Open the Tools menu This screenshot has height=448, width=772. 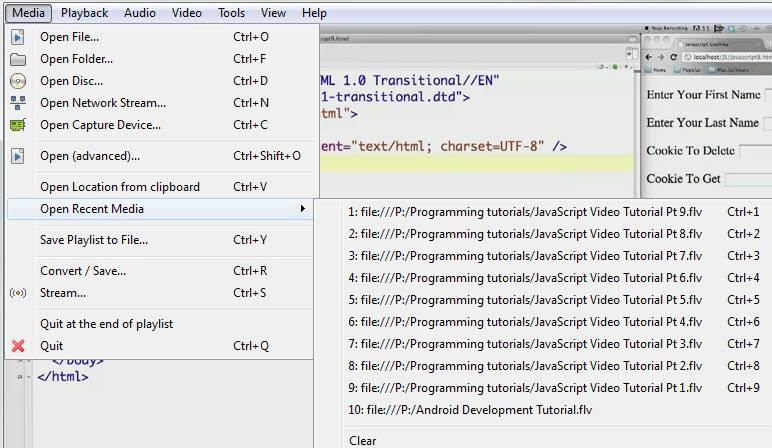[x=231, y=13]
